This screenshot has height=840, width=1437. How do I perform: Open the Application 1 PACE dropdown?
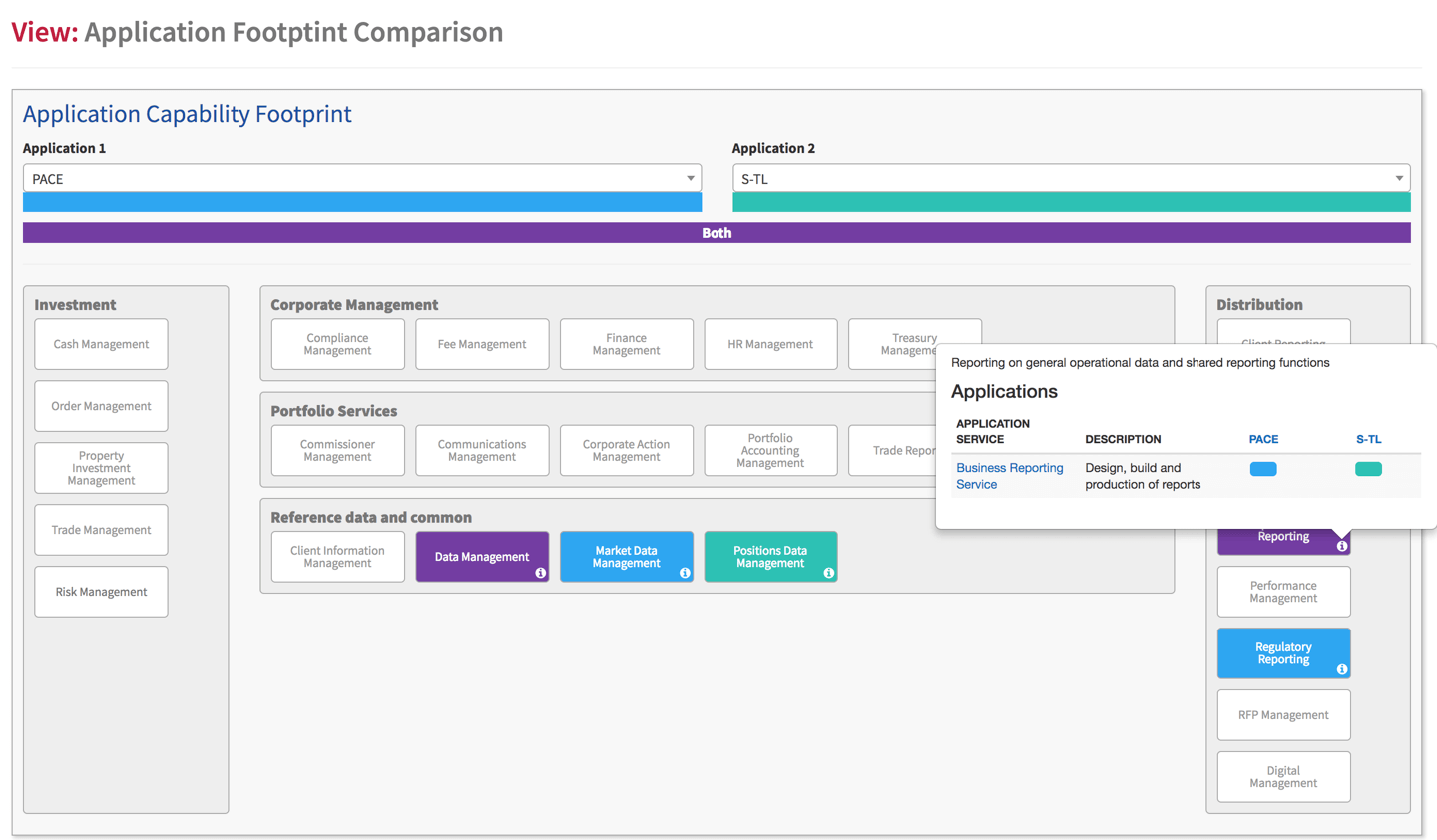(x=362, y=178)
